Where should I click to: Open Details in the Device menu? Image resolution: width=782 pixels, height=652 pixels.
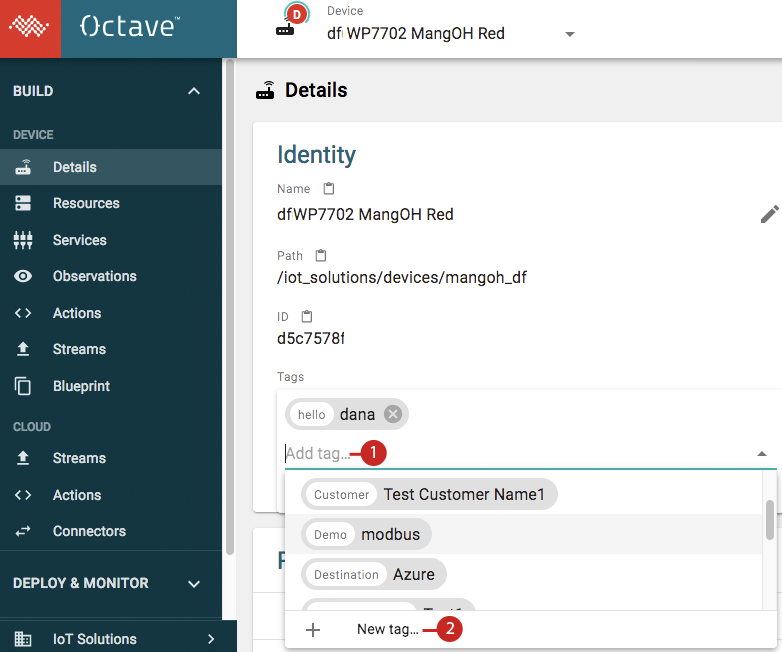(111, 167)
